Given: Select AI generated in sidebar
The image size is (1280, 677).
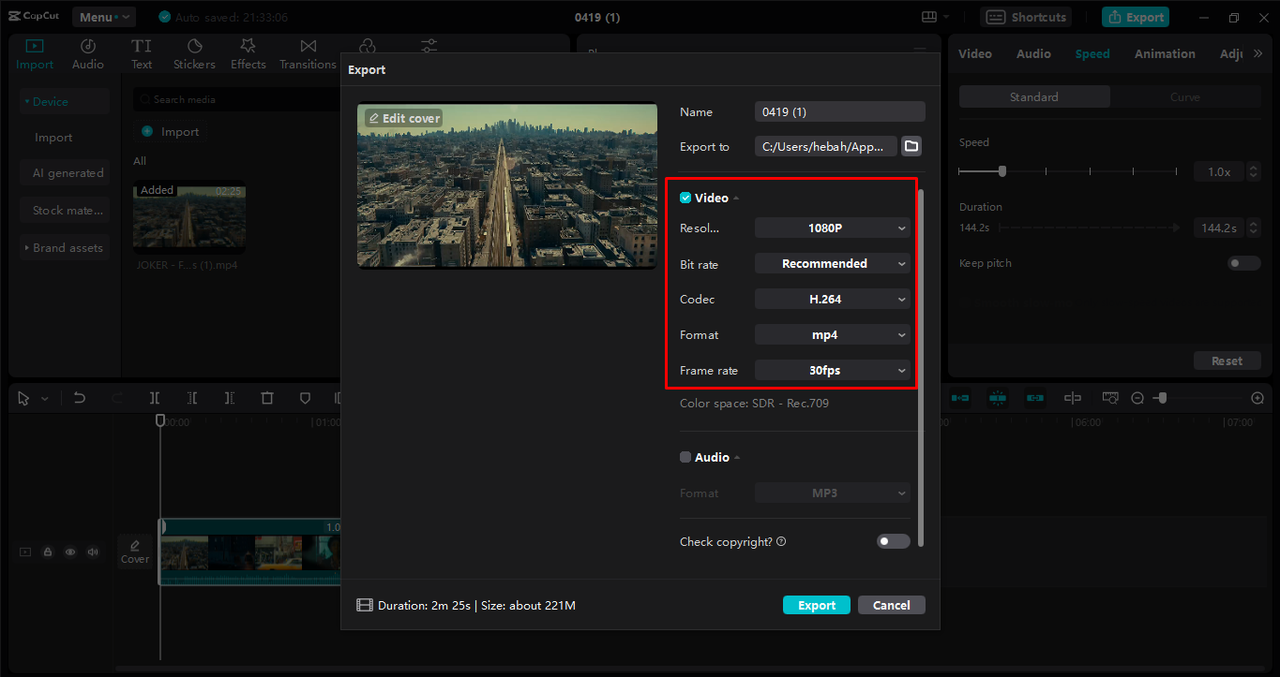Looking at the screenshot, I should coord(65,173).
